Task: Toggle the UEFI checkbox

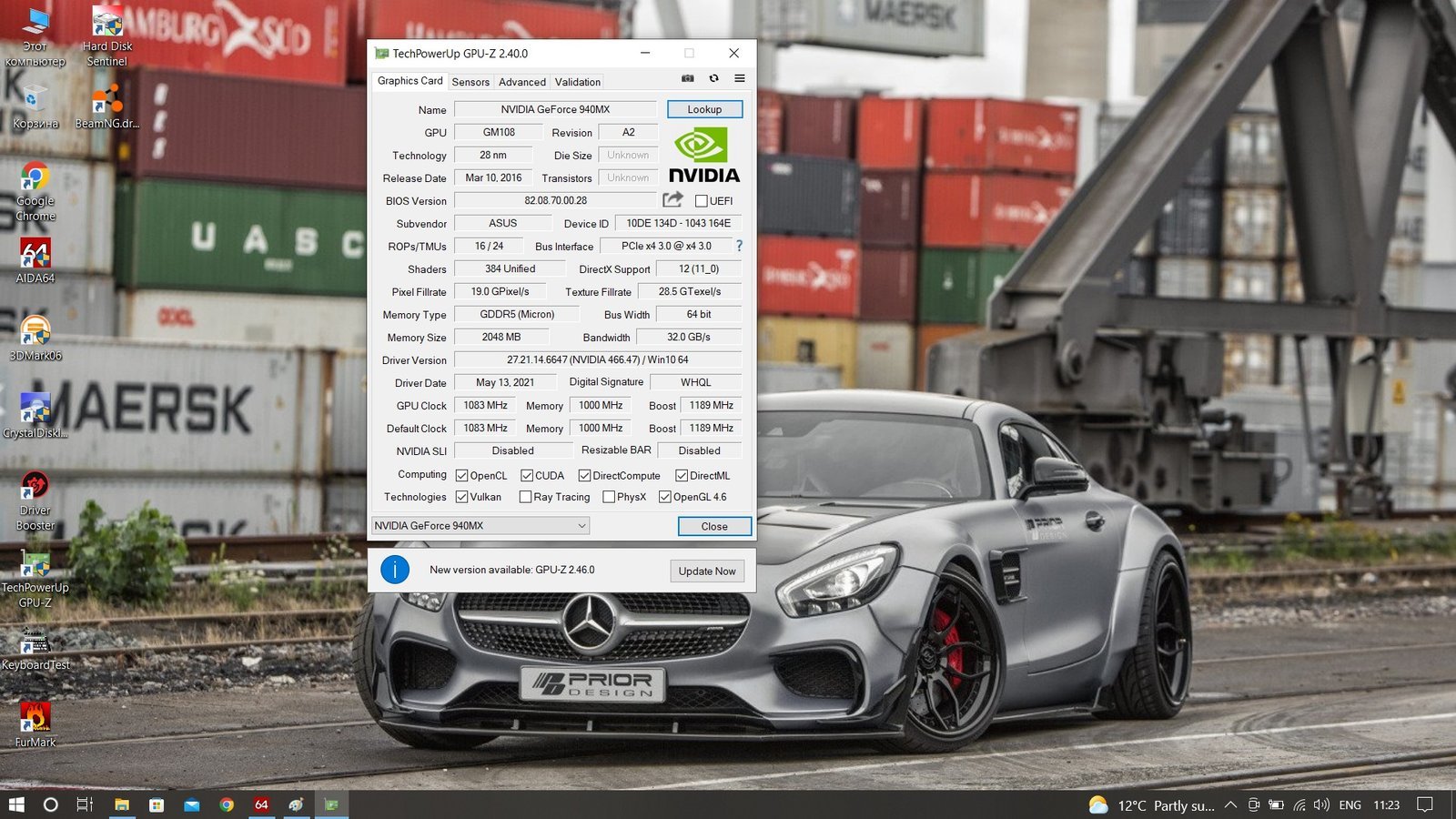Action: click(x=702, y=201)
